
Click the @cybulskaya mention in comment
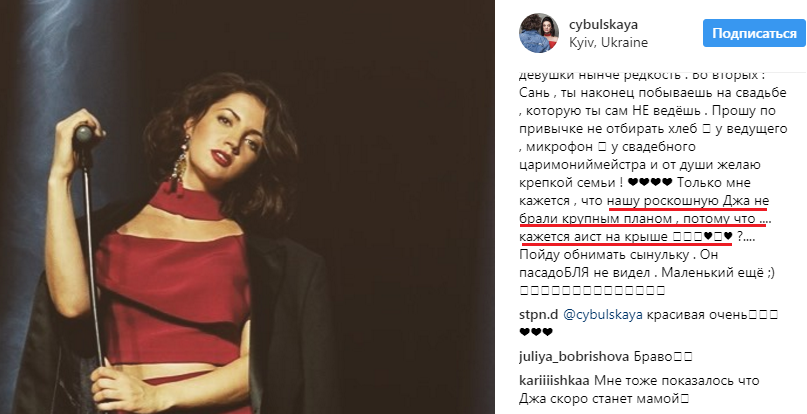[603, 315]
